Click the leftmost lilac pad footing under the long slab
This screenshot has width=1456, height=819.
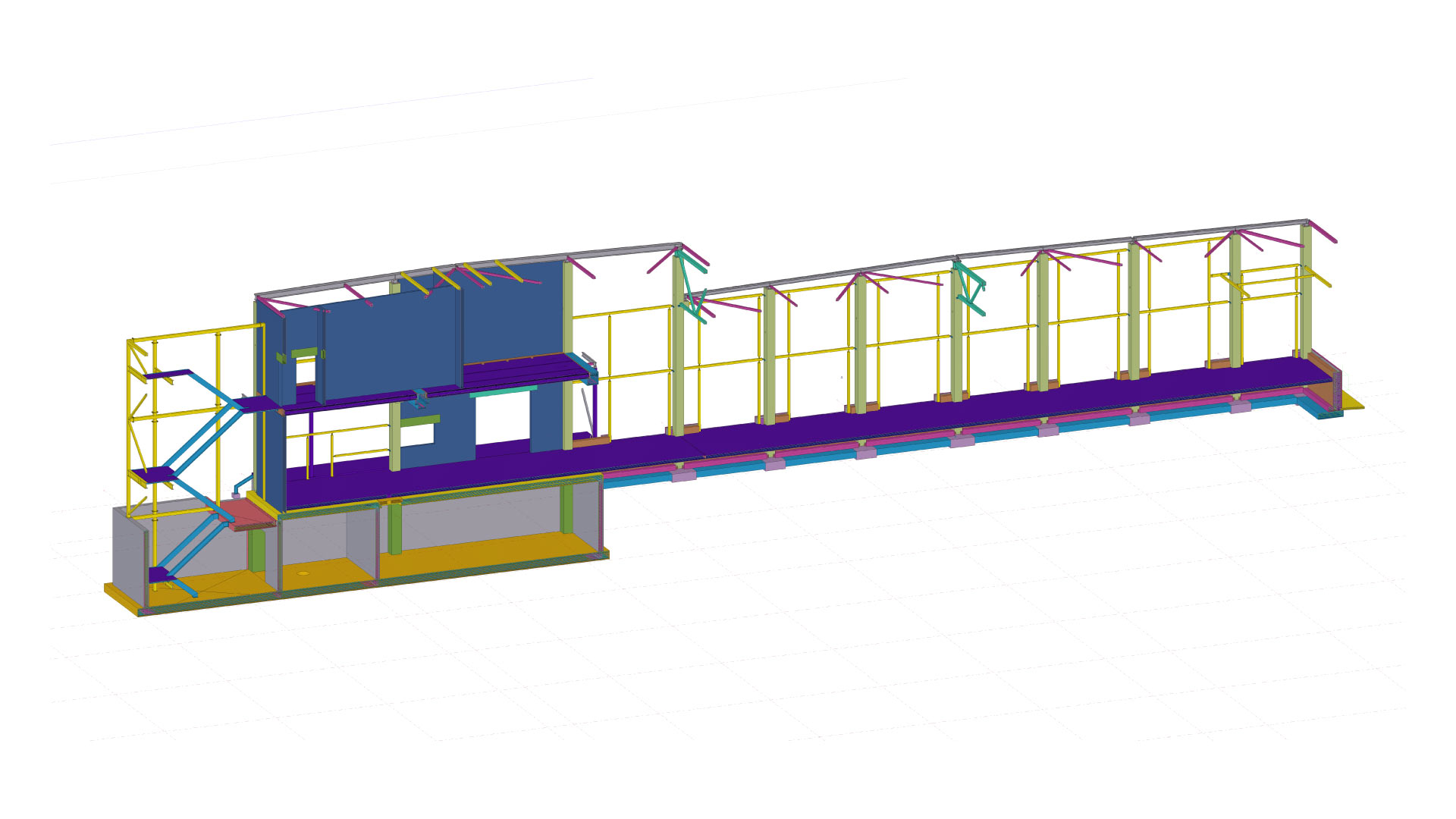682,476
